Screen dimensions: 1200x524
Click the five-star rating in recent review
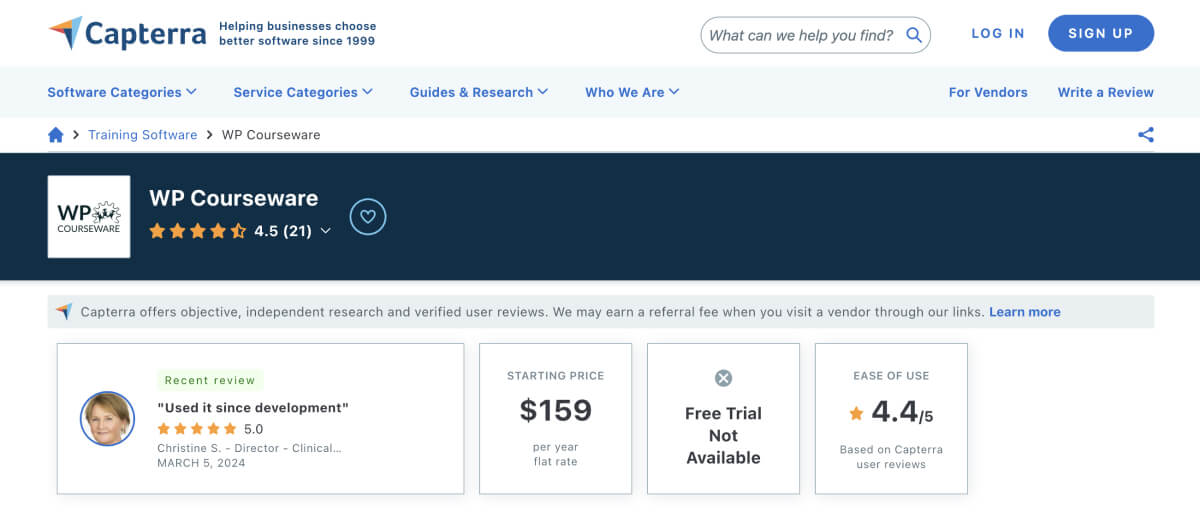click(x=197, y=429)
